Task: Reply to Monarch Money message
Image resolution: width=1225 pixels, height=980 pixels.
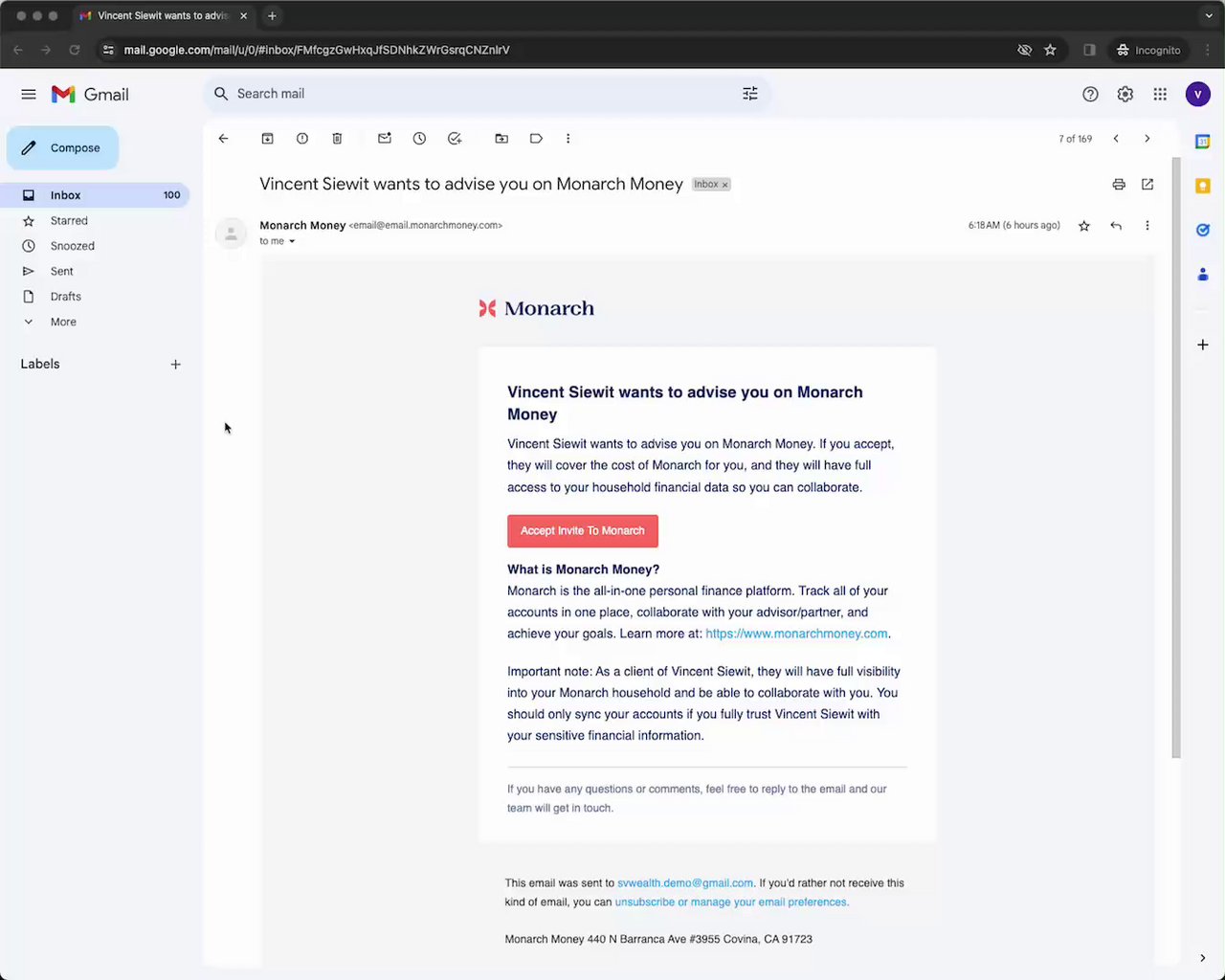Action: [1116, 226]
